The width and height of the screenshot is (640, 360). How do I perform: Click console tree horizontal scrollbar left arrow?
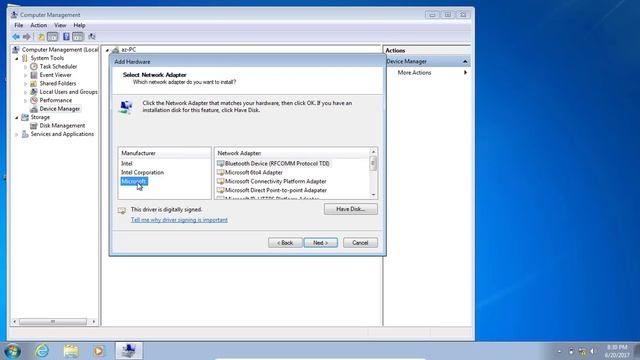click(x=15, y=322)
